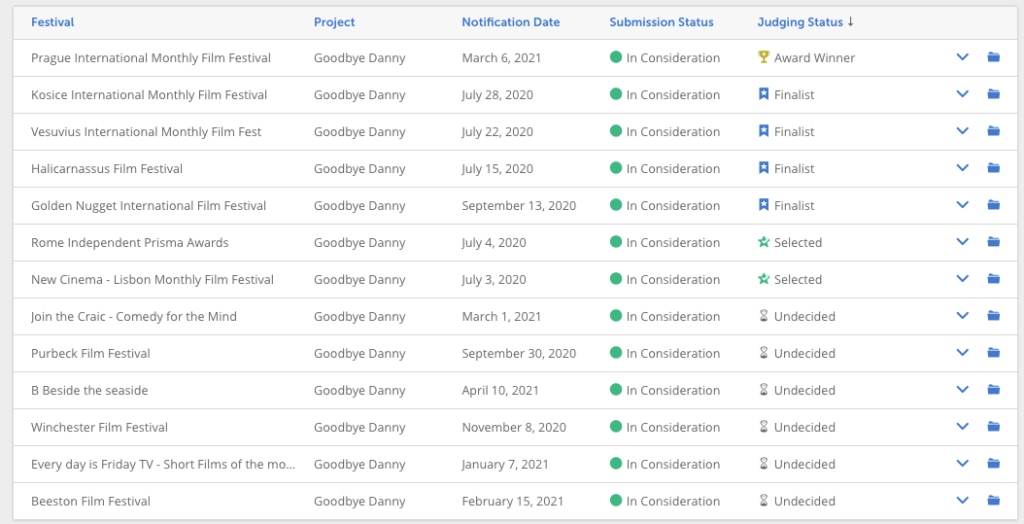Expand the Join the Craic row chevron
This screenshot has height=524, width=1024.
(x=962, y=316)
